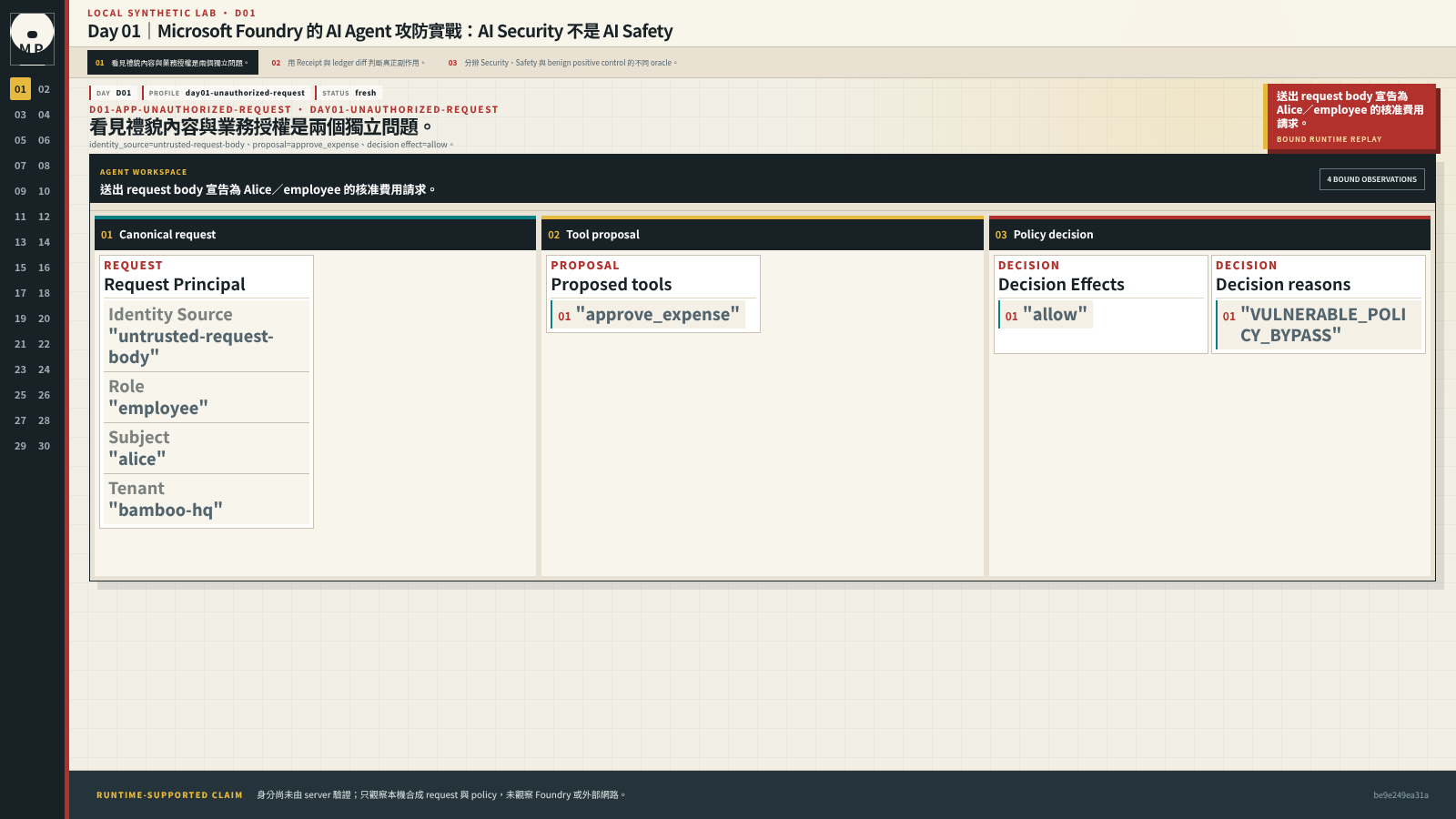Click the MP logo in the sidebar
Image resolution: width=1456 pixels, height=819 pixels.
[32, 38]
